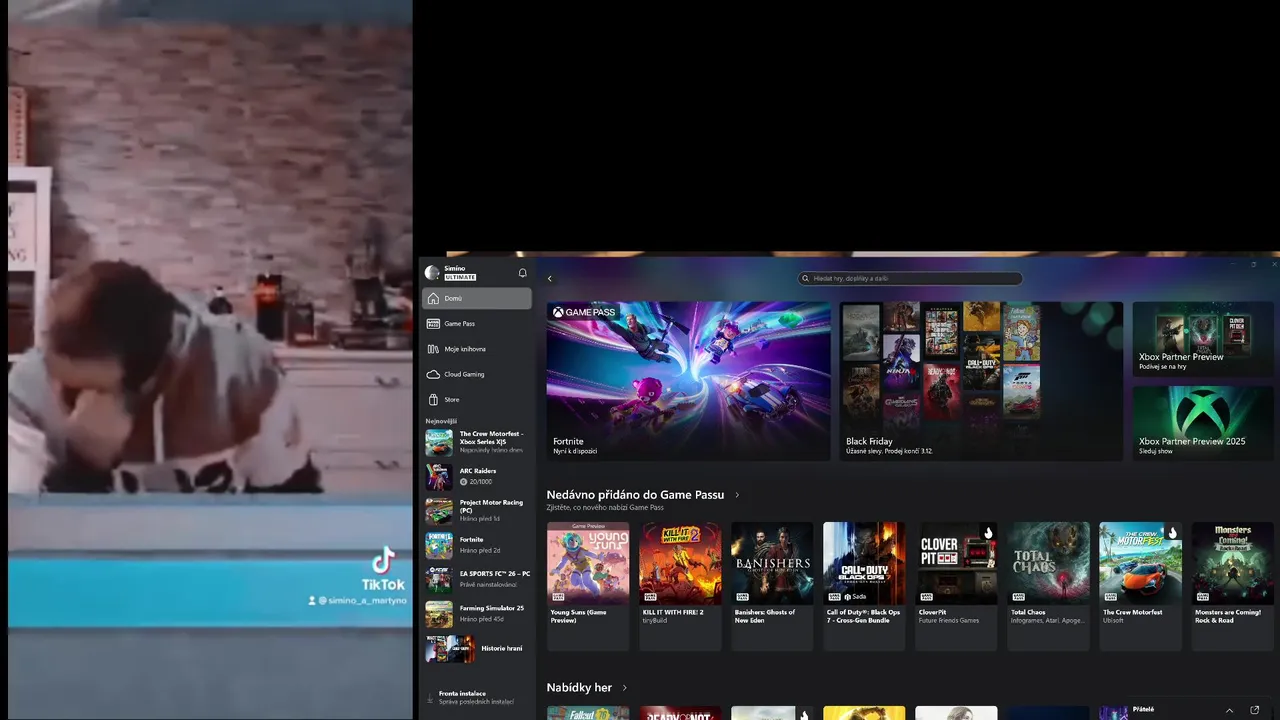The height and width of the screenshot is (720, 1280).
Task: Open The Crew Motorfest Game Pass card
Action: pyautogui.click(x=1140, y=586)
